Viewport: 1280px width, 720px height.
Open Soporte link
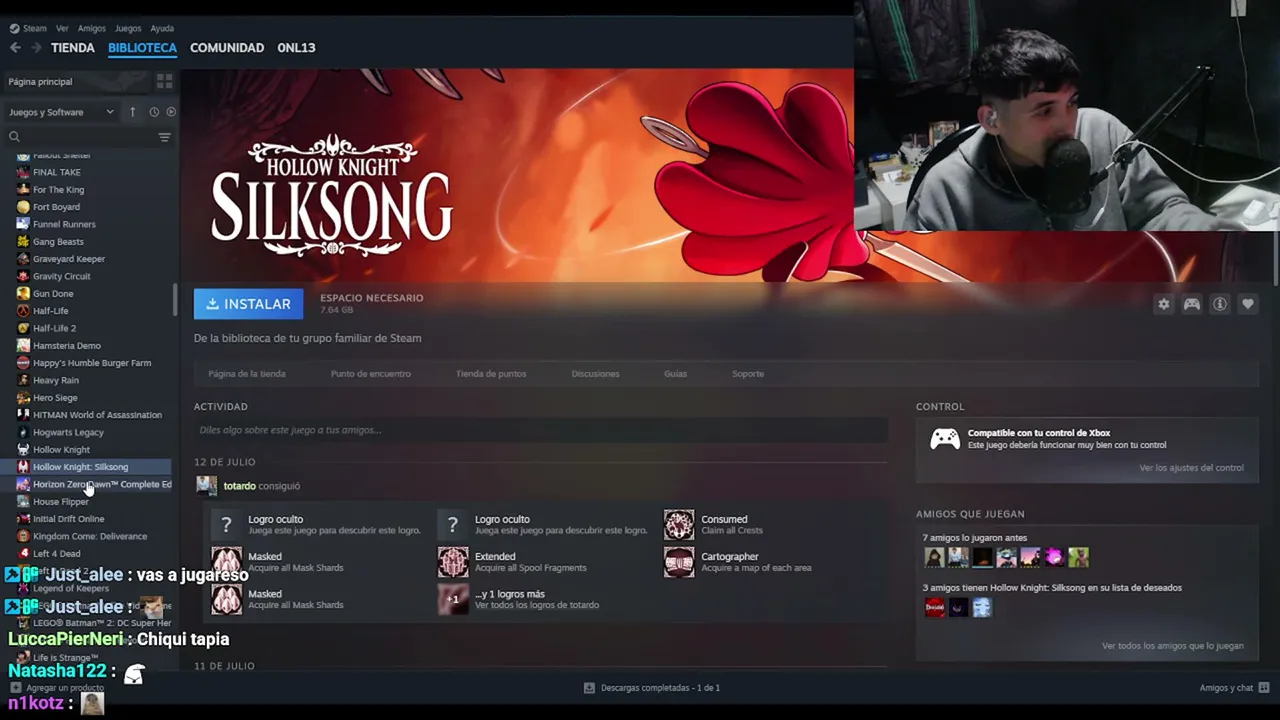coord(748,374)
